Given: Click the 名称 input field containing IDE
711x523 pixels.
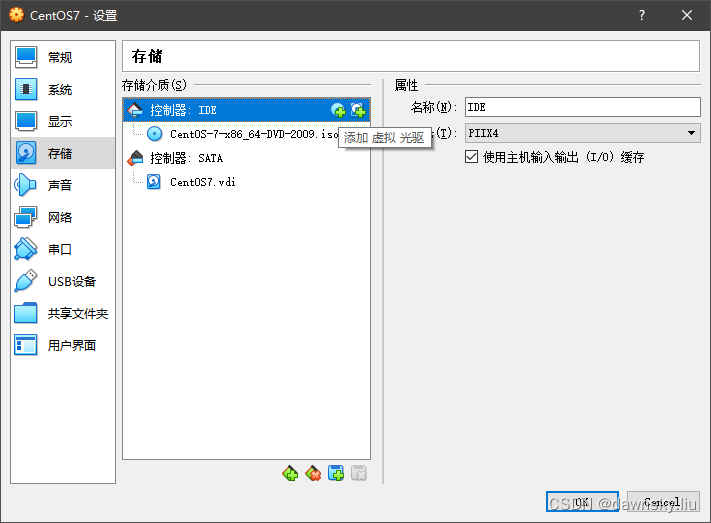Looking at the screenshot, I should tap(583, 107).
